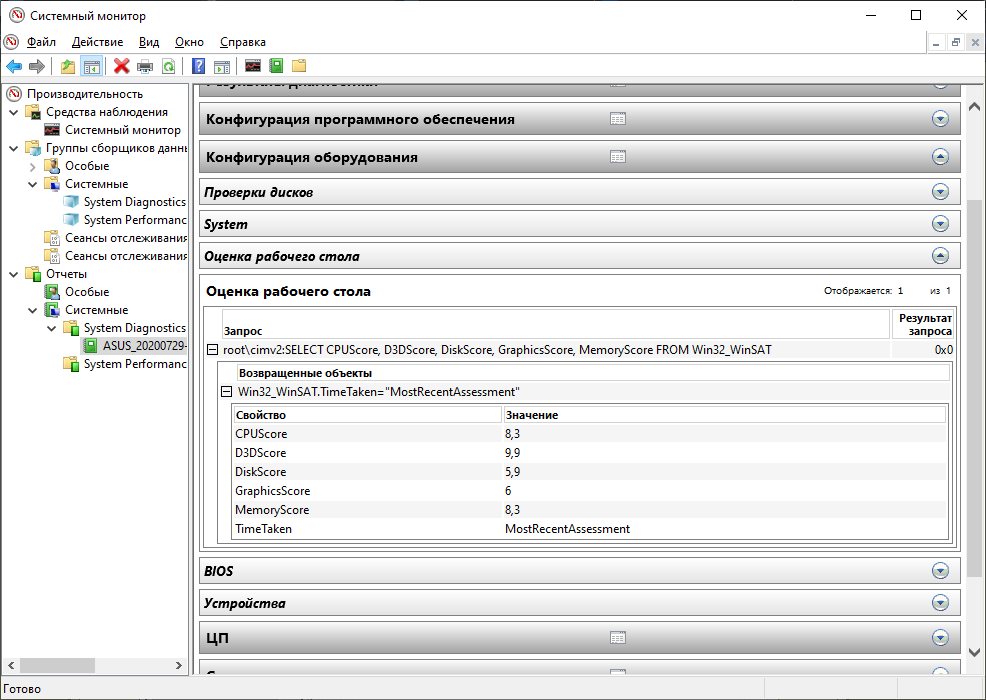Open the Справка menu

243,42
